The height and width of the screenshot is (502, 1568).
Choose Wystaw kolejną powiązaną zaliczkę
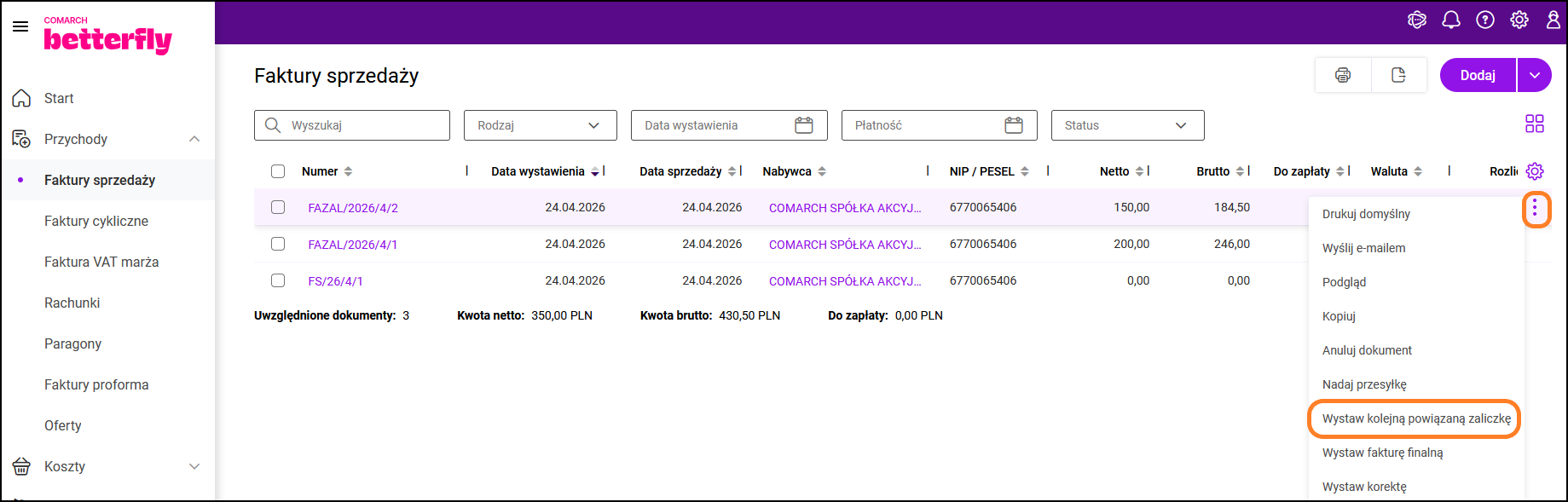tap(1415, 418)
